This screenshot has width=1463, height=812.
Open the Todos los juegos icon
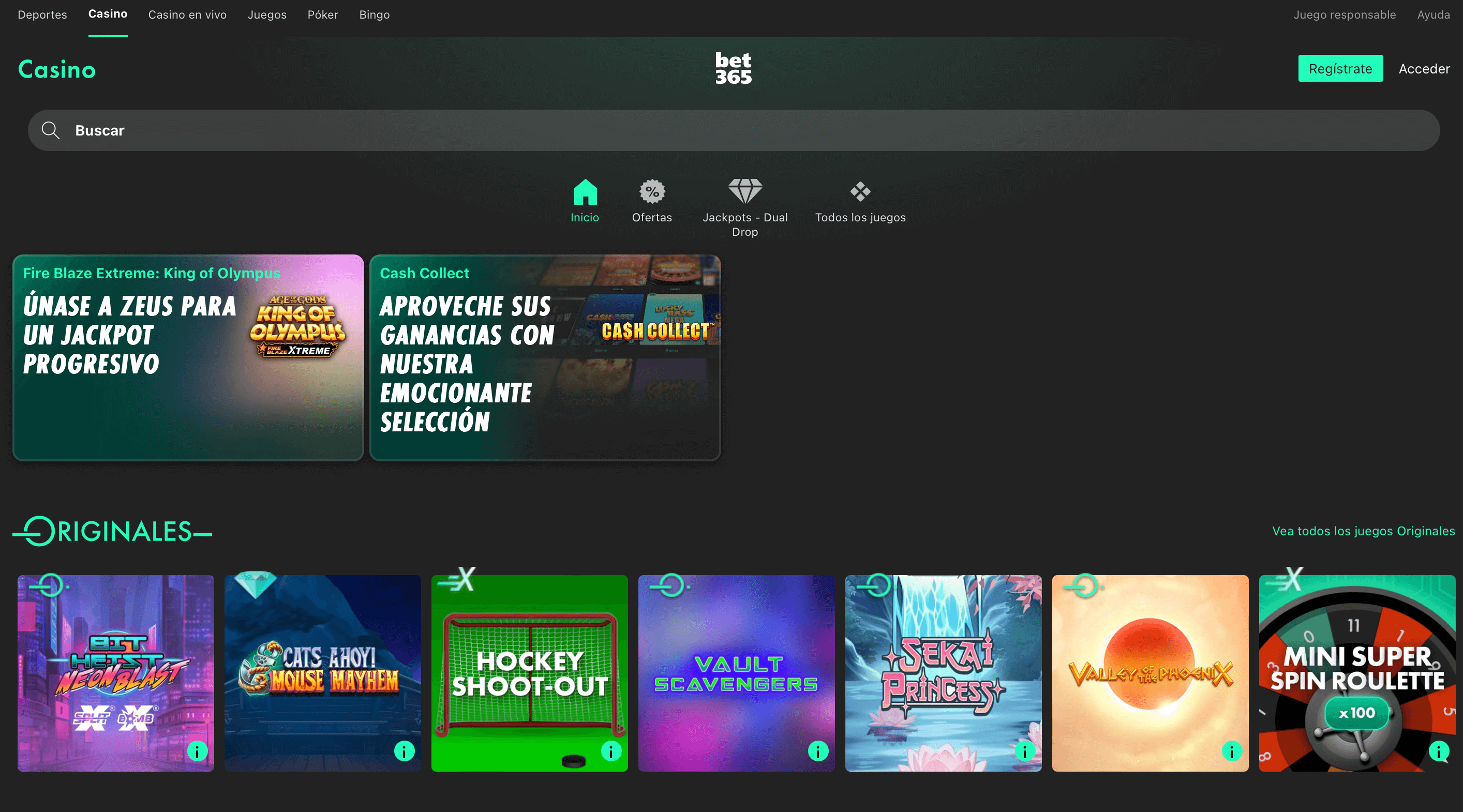[860, 192]
